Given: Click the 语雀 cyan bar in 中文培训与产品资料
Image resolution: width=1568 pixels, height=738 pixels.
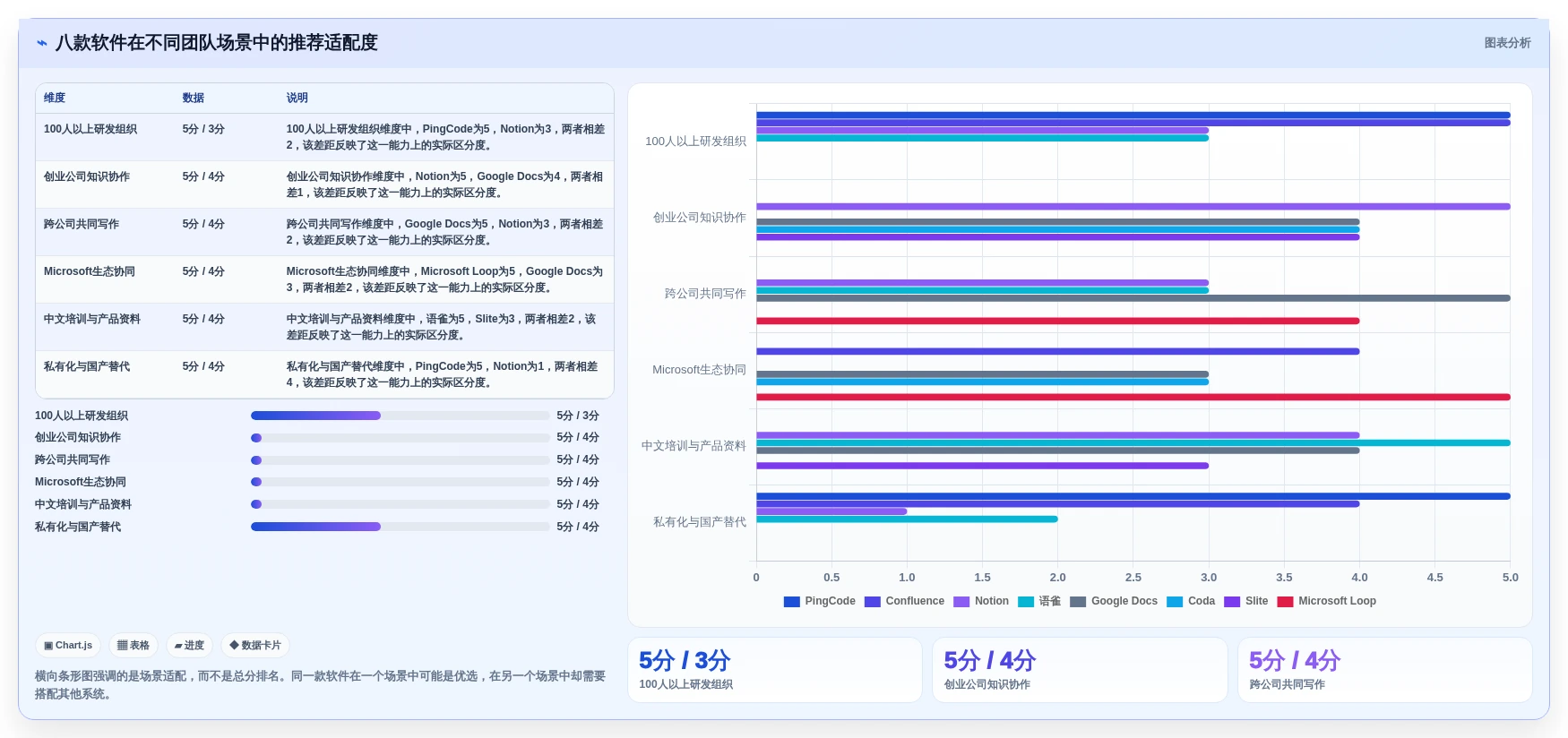Looking at the screenshot, I should (1133, 442).
